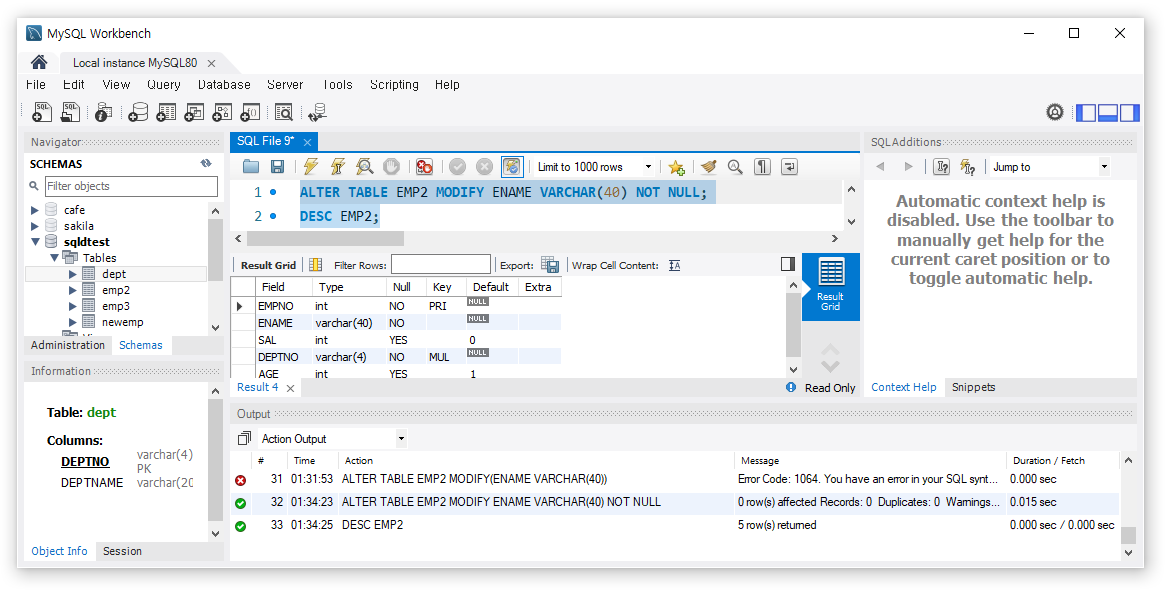Toggle continue on error during script execution

point(424,167)
